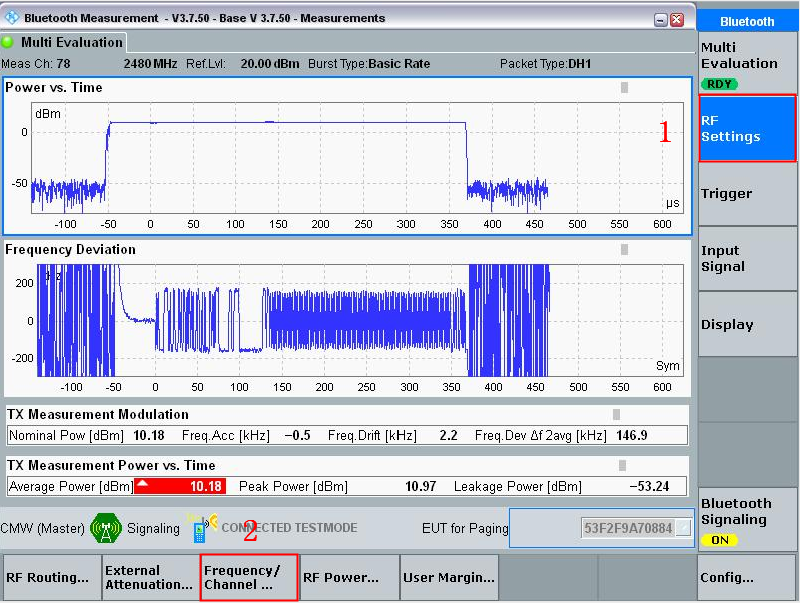
Task: Click the Bluetooth app icon in title bar
Action: click(11, 18)
